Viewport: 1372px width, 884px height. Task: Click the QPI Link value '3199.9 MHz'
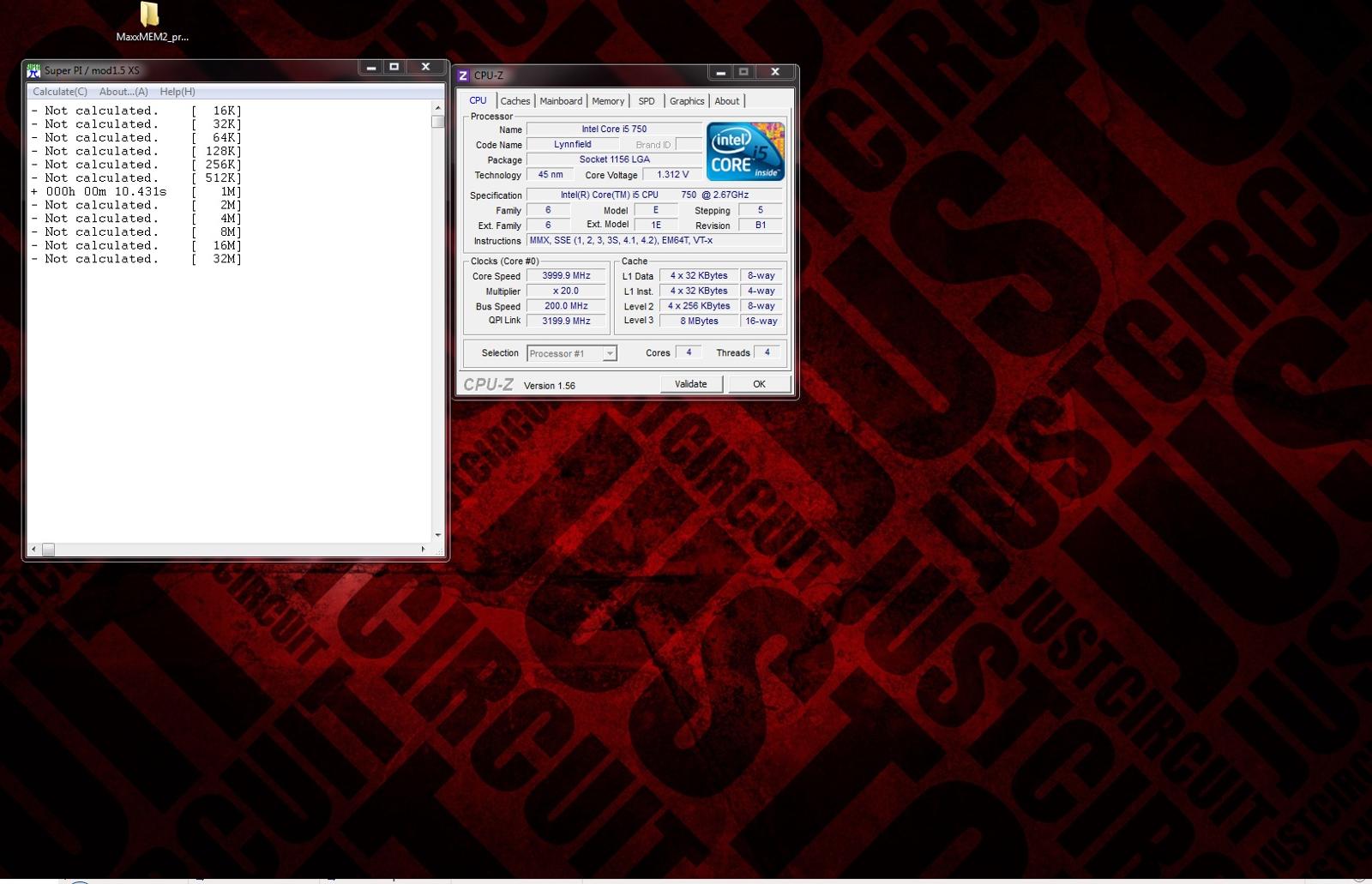coord(567,321)
